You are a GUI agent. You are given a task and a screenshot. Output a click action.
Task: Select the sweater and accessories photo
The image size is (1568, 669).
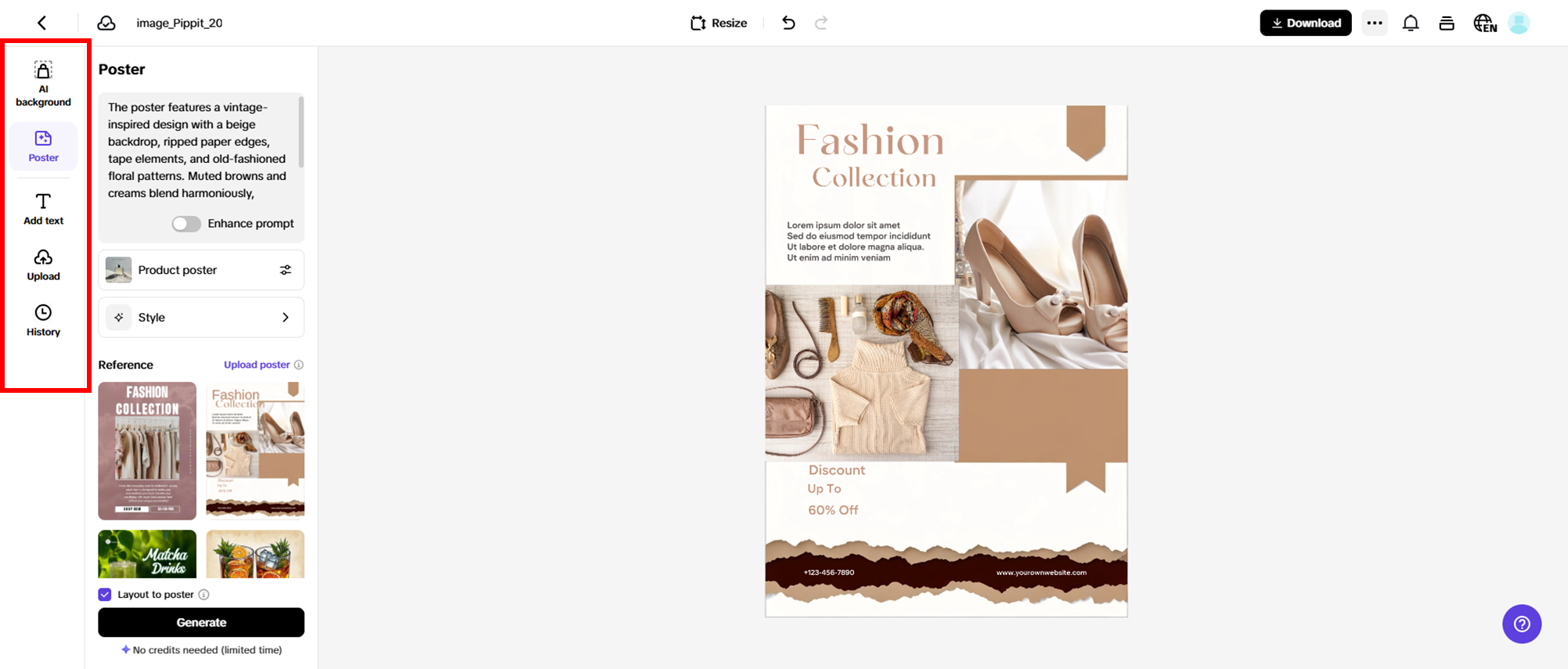tap(861, 372)
